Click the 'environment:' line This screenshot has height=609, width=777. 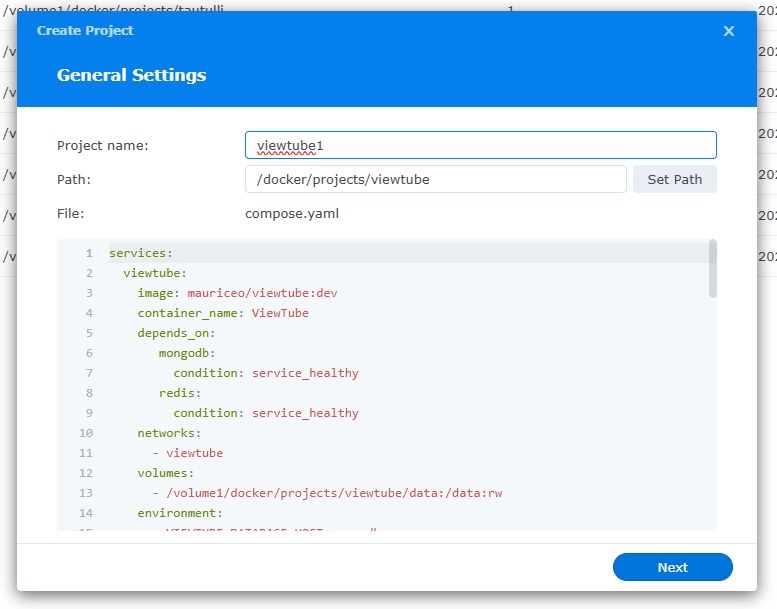click(180, 513)
